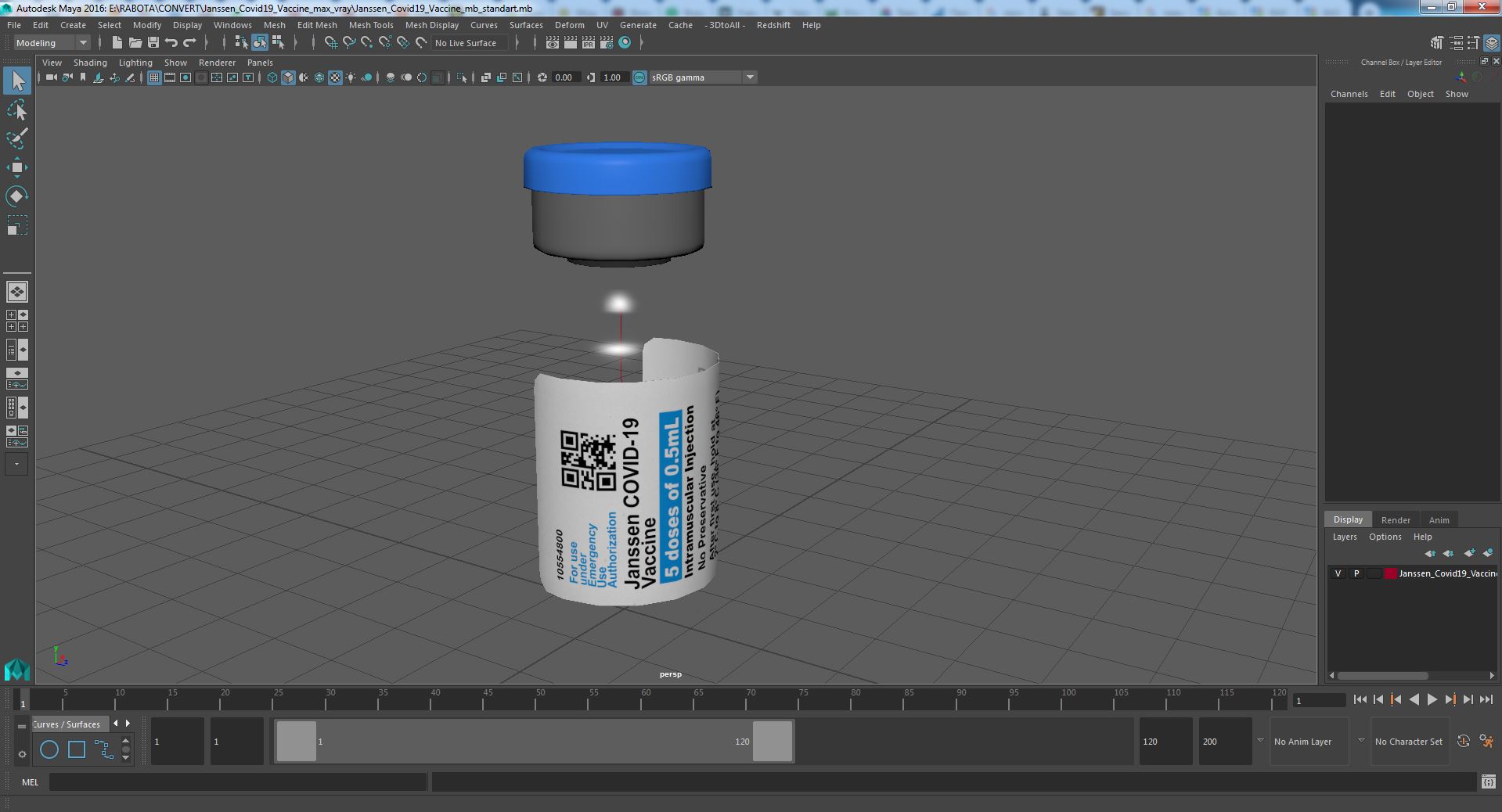The image size is (1502, 812).
Task: Choose the Rotate tool
Action: (x=17, y=196)
